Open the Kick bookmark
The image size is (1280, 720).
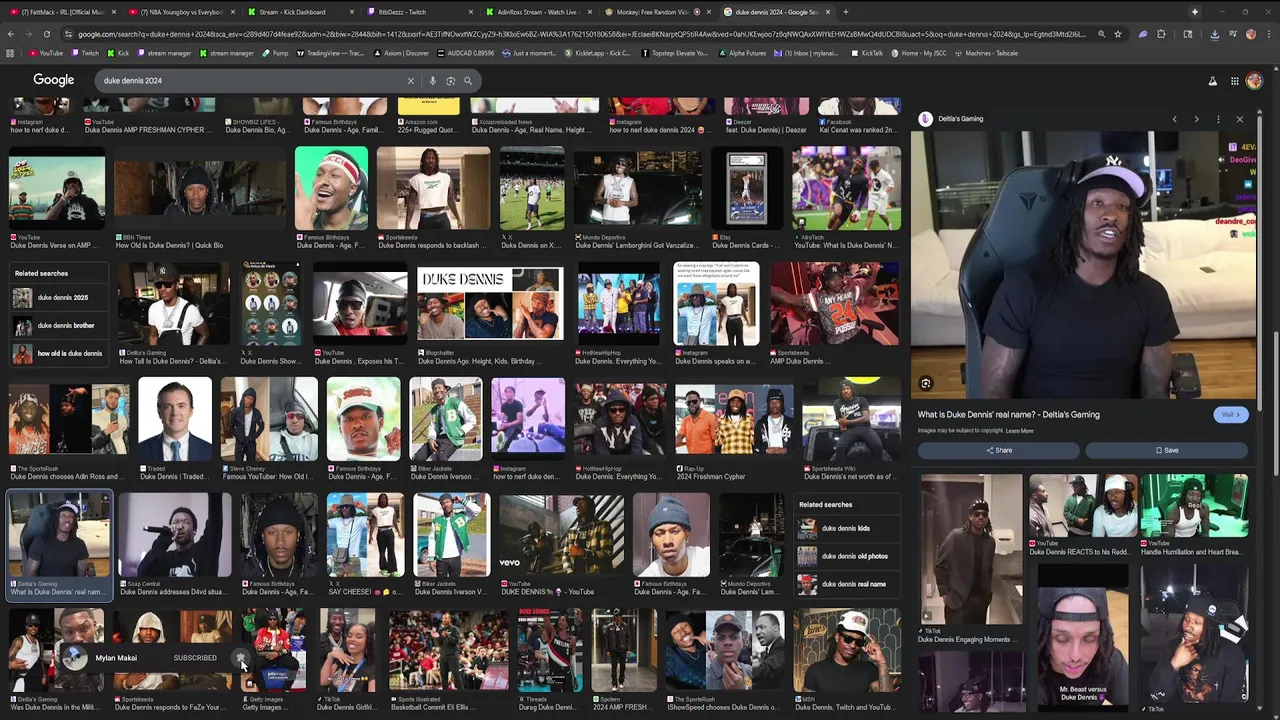[119, 53]
